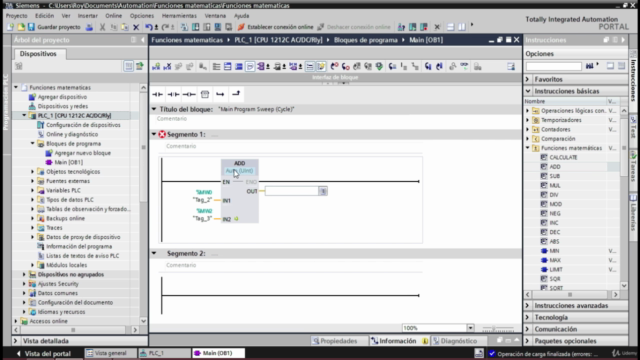Click the upload from device icon
Viewport: 640px width, 360px height.
click(x=207, y=27)
